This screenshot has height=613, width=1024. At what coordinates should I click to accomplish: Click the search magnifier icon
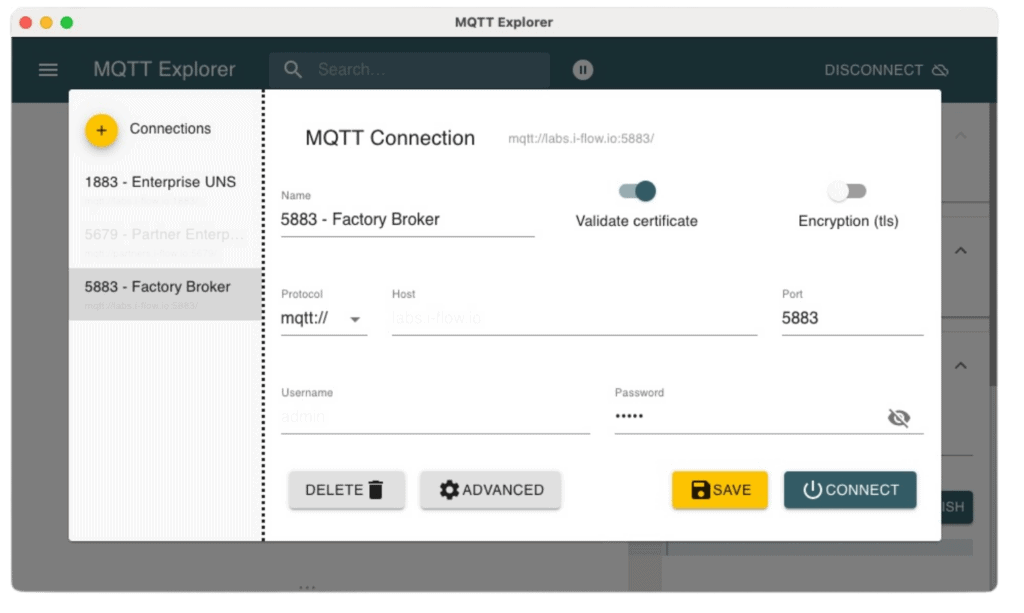coord(293,70)
